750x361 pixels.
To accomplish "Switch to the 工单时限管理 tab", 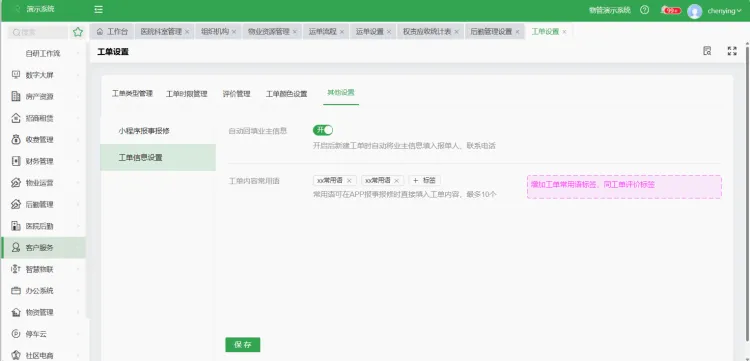I will (x=187, y=94).
